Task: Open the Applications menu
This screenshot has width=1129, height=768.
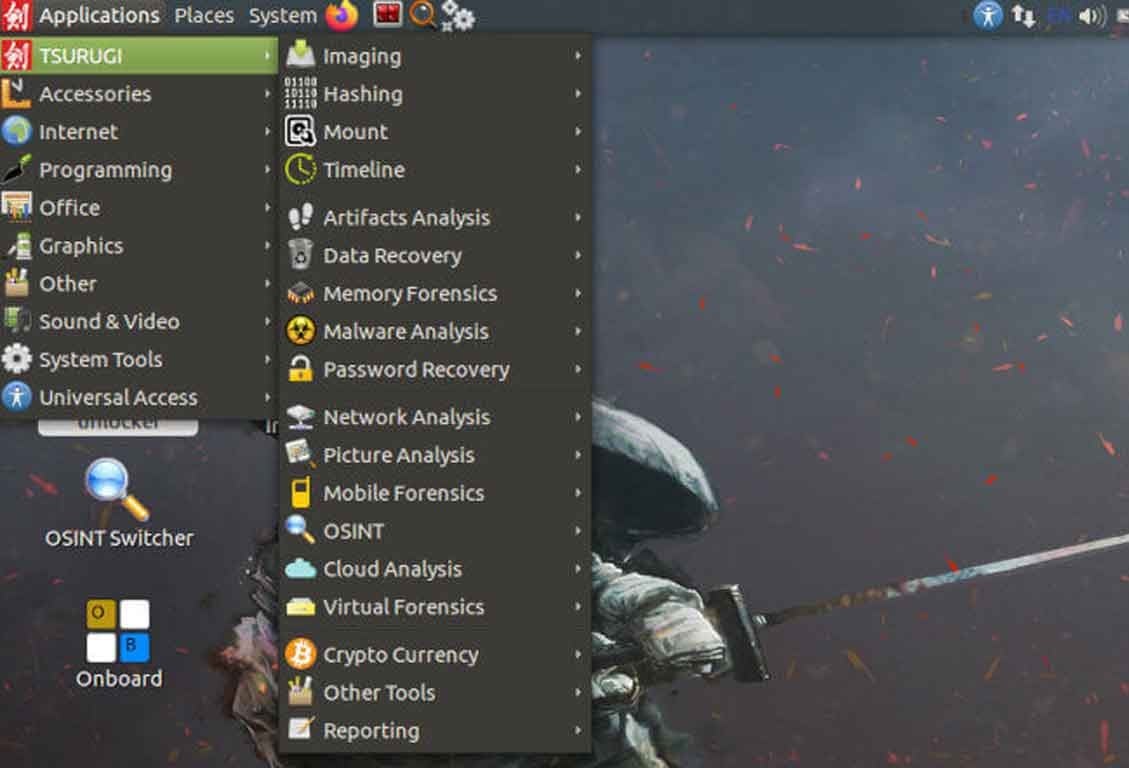Action: click(x=98, y=16)
